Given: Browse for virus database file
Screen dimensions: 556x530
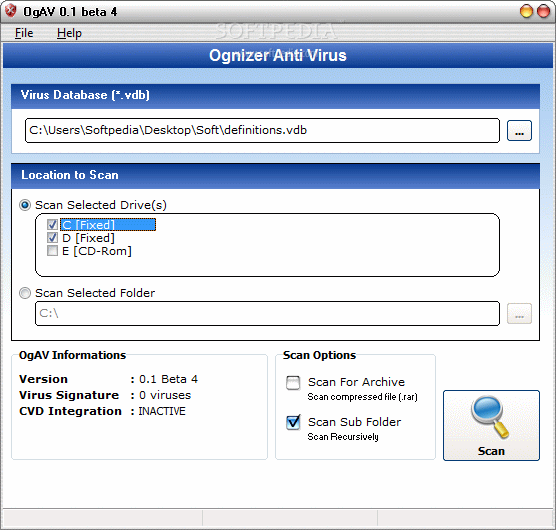Looking at the screenshot, I should pyautogui.click(x=519, y=130).
